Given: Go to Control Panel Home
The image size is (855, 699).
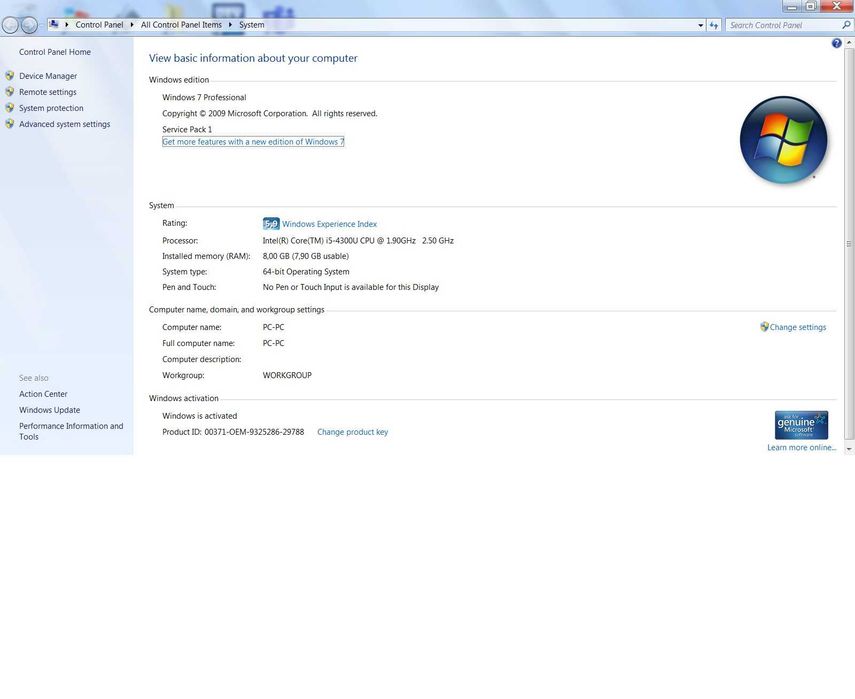Looking at the screenshot, I should tap(55, 52).
